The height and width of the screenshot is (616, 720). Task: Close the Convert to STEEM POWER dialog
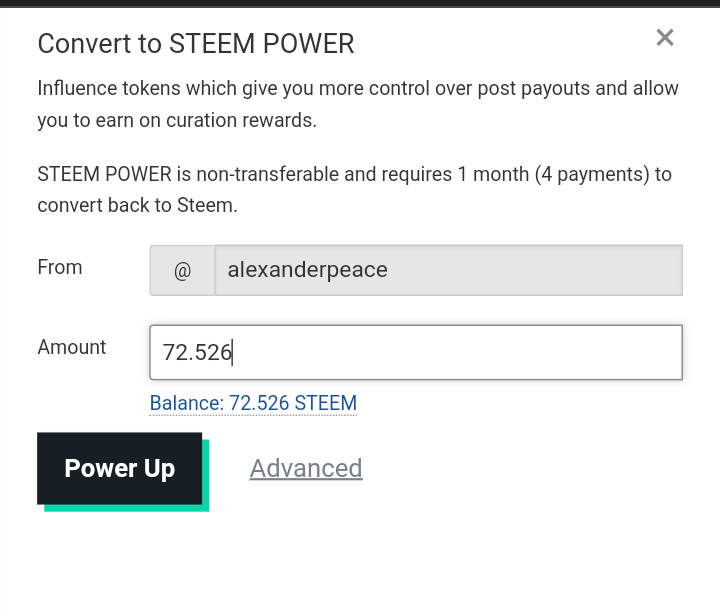665,38
